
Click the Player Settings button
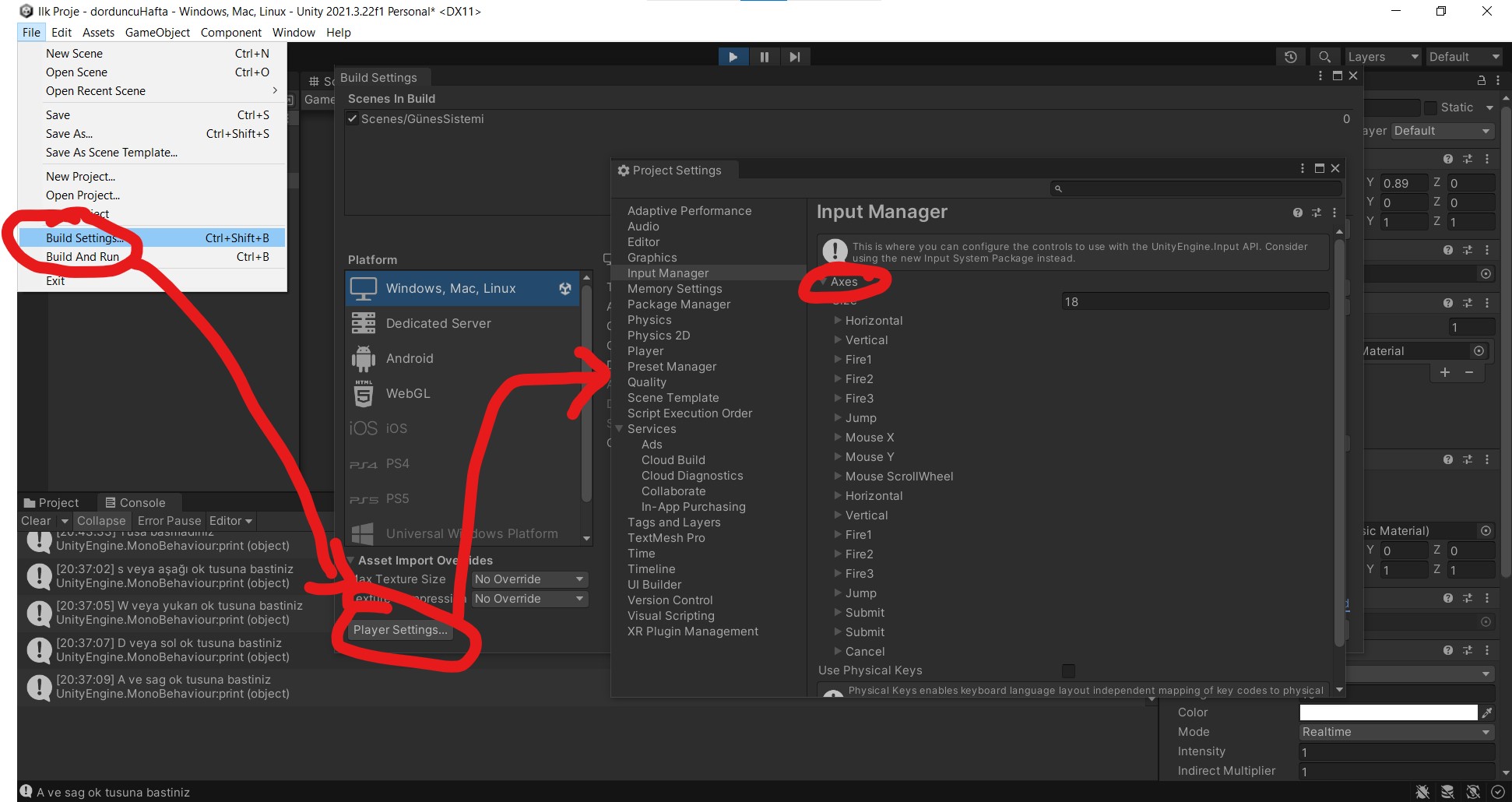(x=400, y=630)
